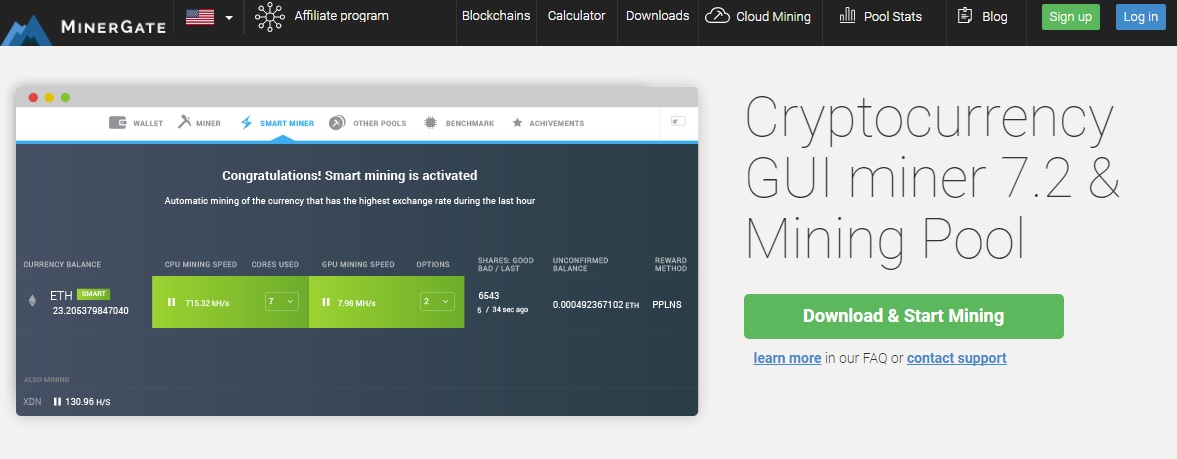The height and width of the screenshot is (459, 1177).
Task: Click the MinerGate mountain logo icon
Action: [26, 29]
